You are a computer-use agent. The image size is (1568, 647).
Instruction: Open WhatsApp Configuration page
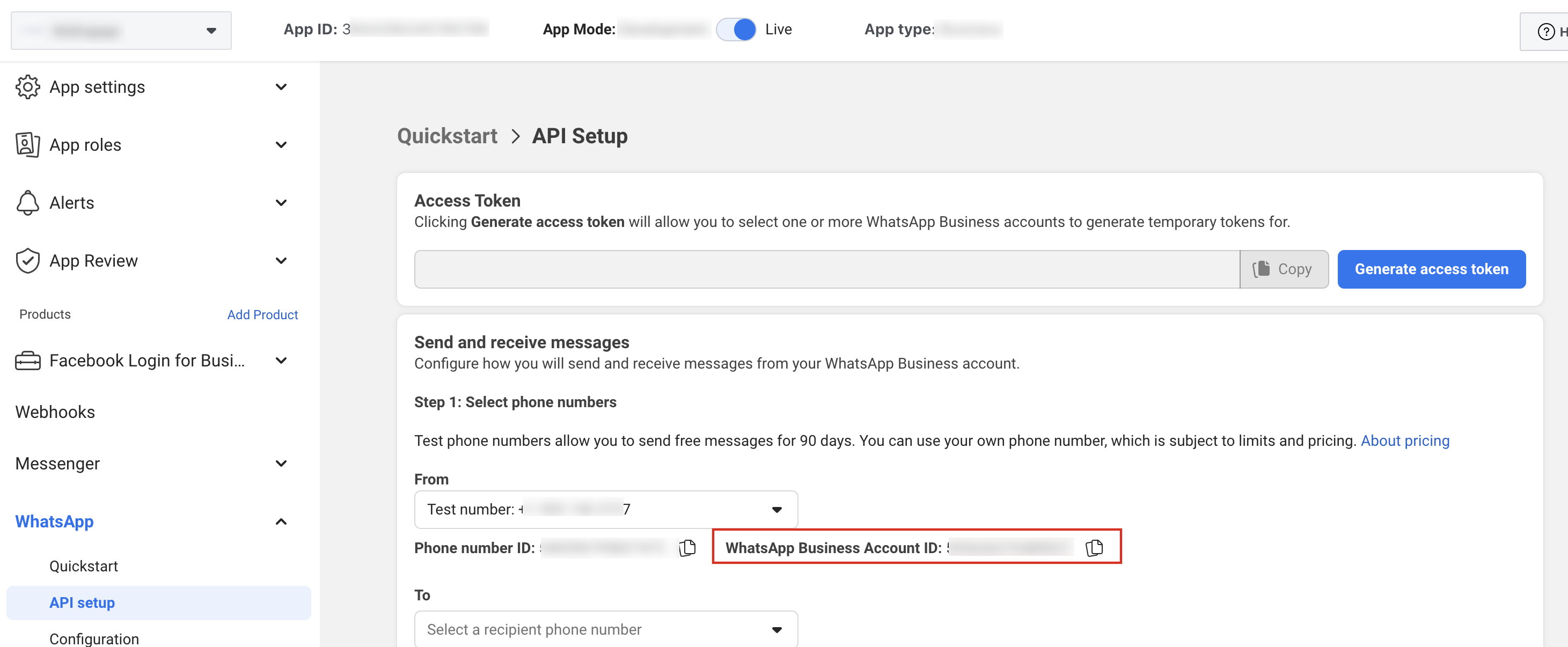point(94,638)
